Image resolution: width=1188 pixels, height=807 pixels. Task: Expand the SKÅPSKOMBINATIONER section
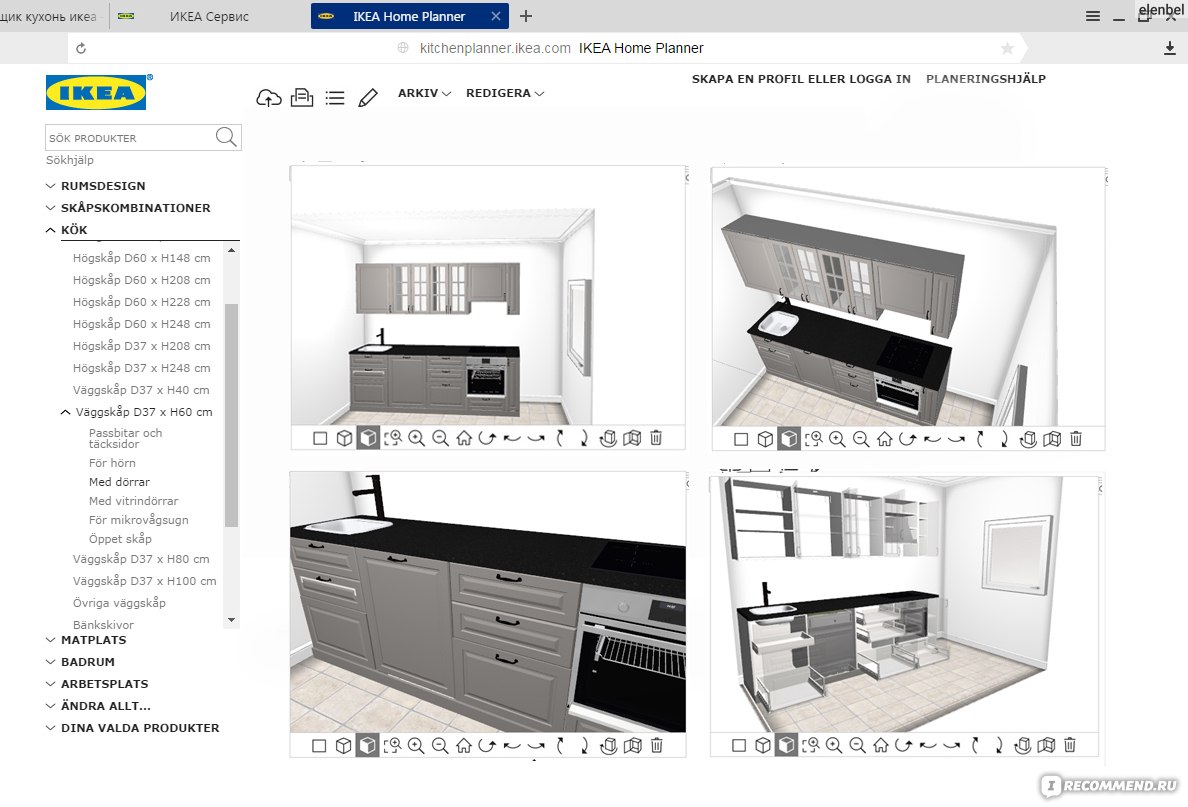[128, 208]
